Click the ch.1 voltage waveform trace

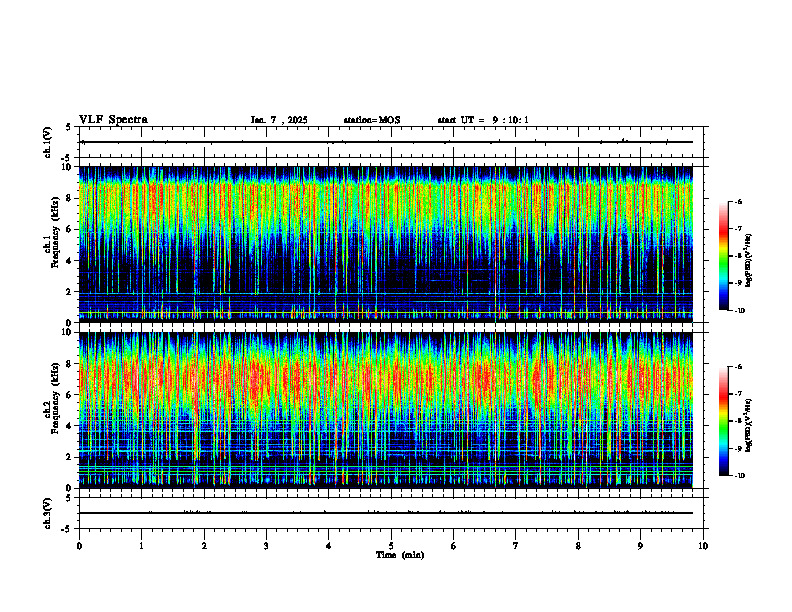pos(386,142)
